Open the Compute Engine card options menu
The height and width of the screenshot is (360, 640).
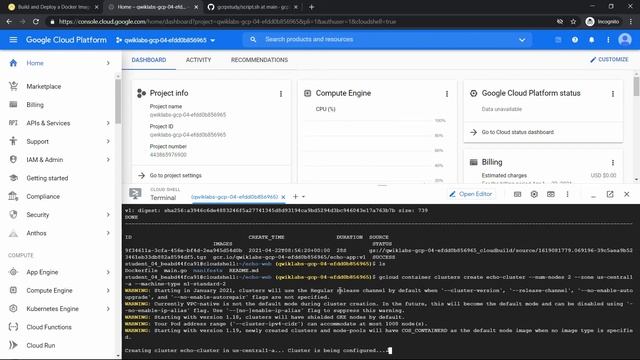[x=447, y=94]
